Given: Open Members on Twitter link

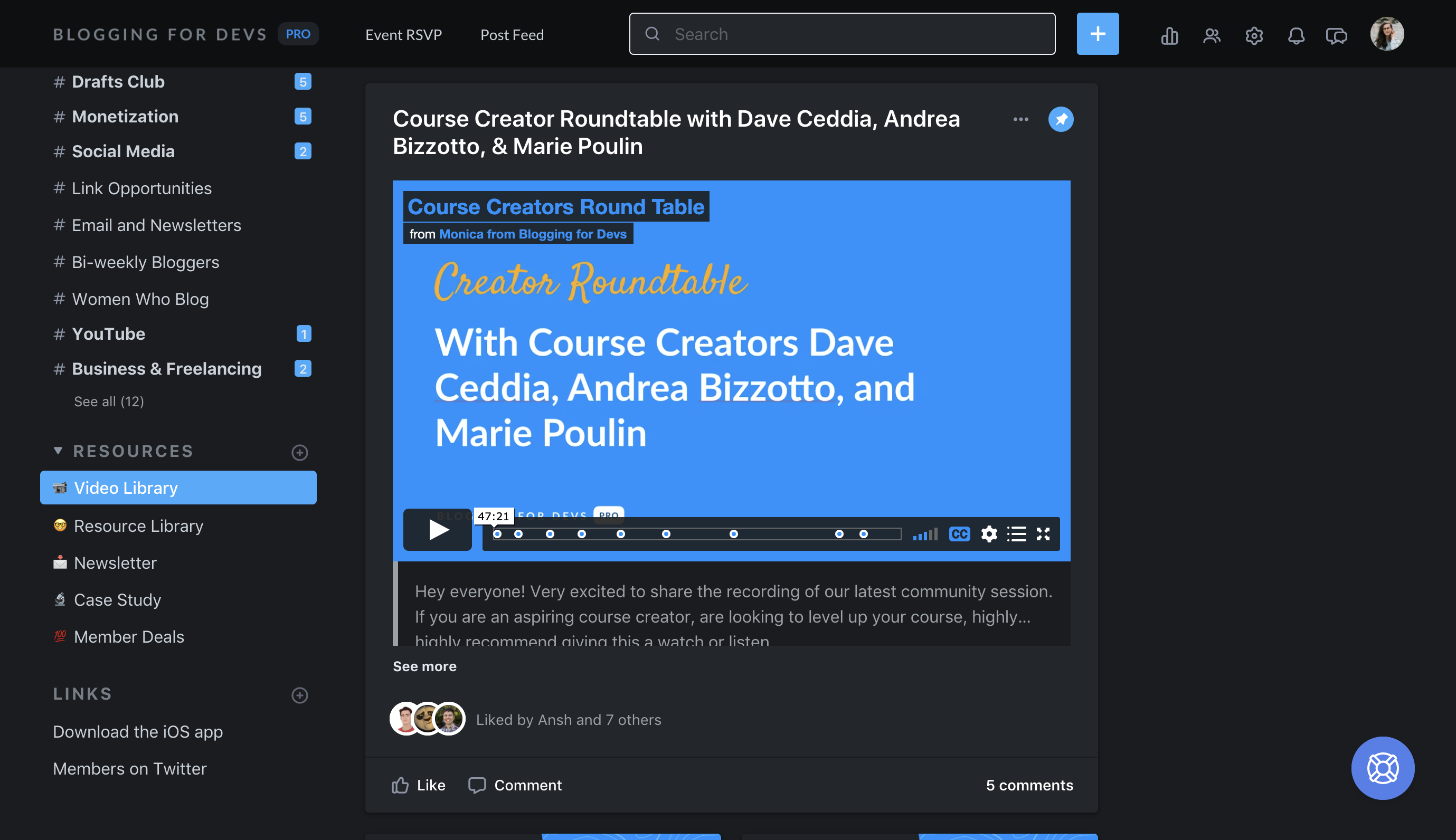Looking at the screenshot, I should click(x=130, y=768).
